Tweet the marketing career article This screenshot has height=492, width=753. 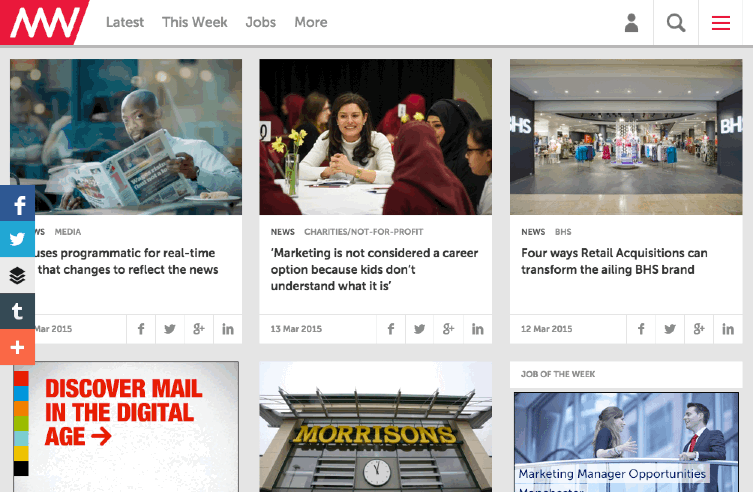[419, 329]
